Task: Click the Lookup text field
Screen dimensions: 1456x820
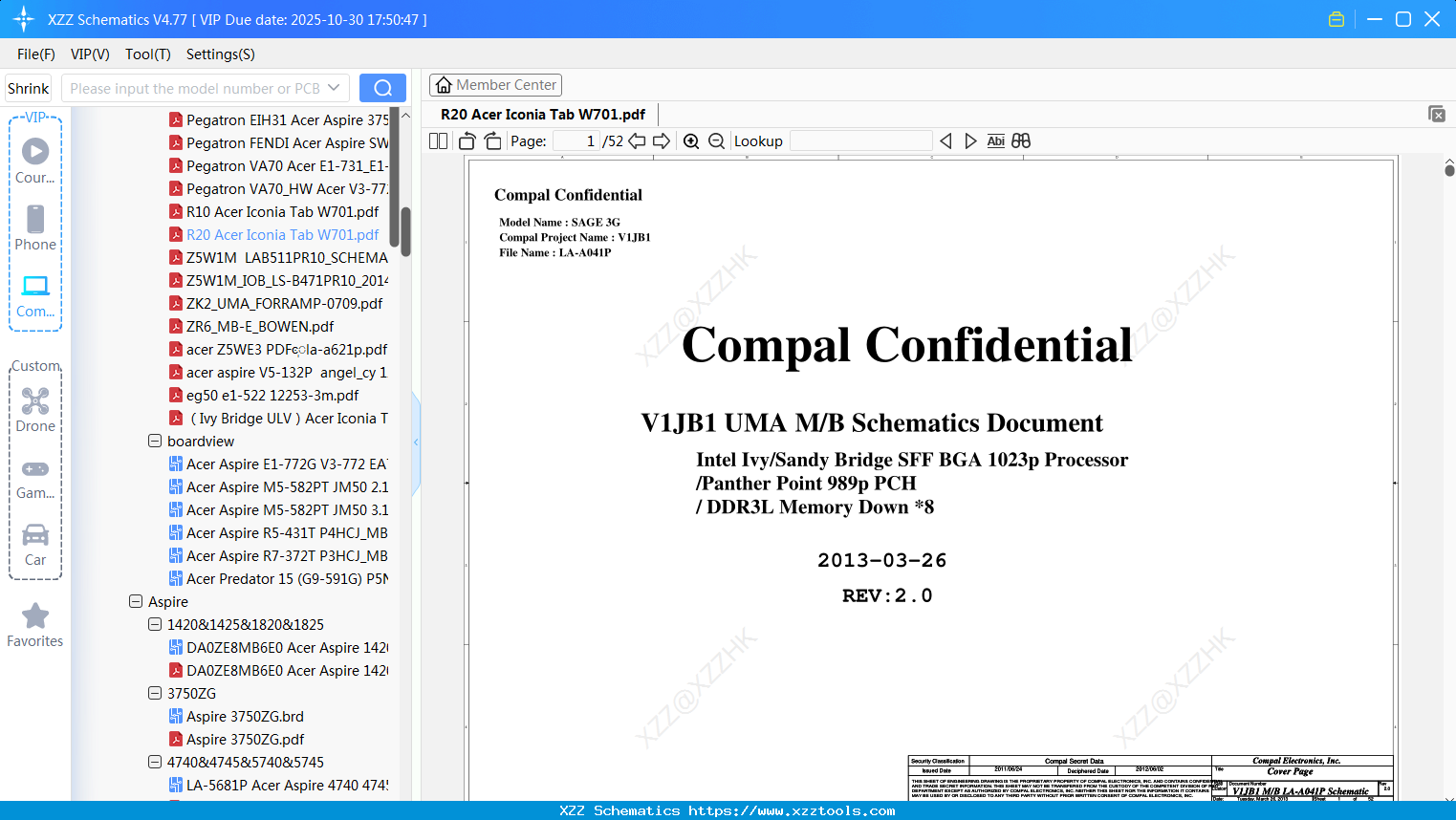Action: (x=861, y=140)
